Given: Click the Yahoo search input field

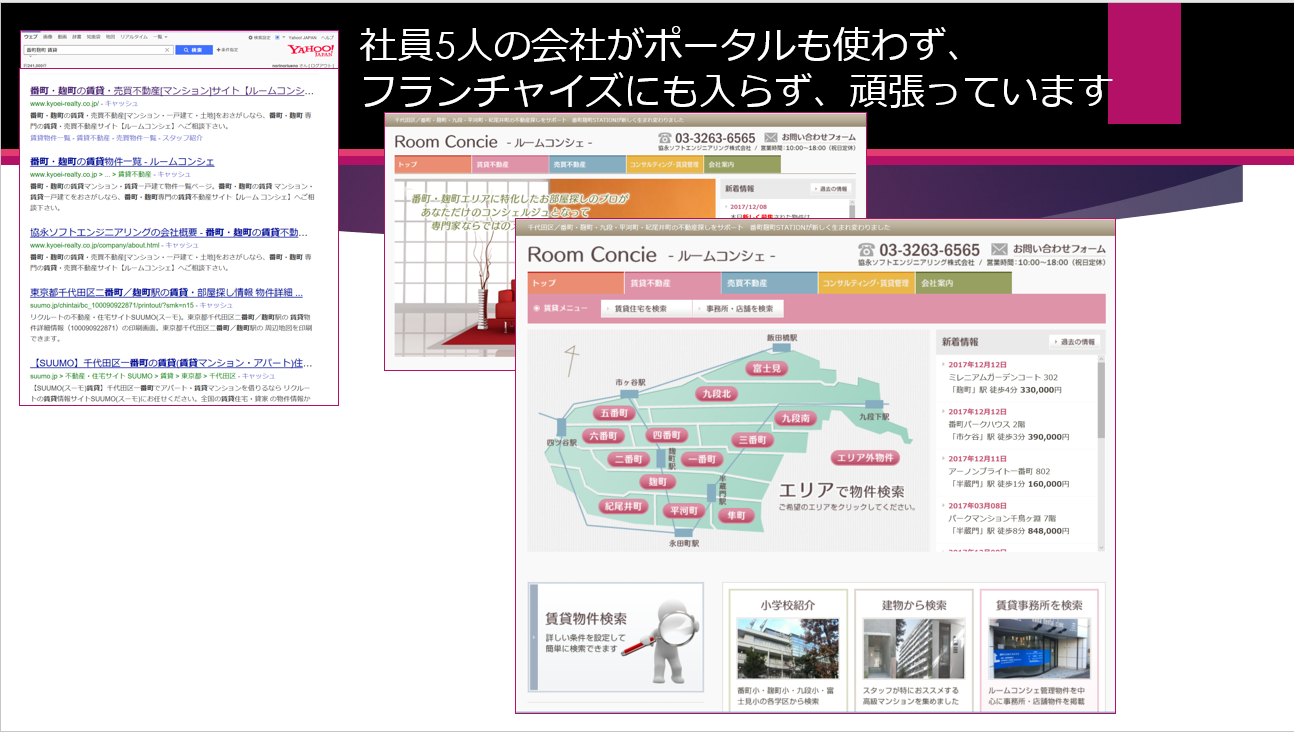Looking at the screenshot, I should (98, 49).
